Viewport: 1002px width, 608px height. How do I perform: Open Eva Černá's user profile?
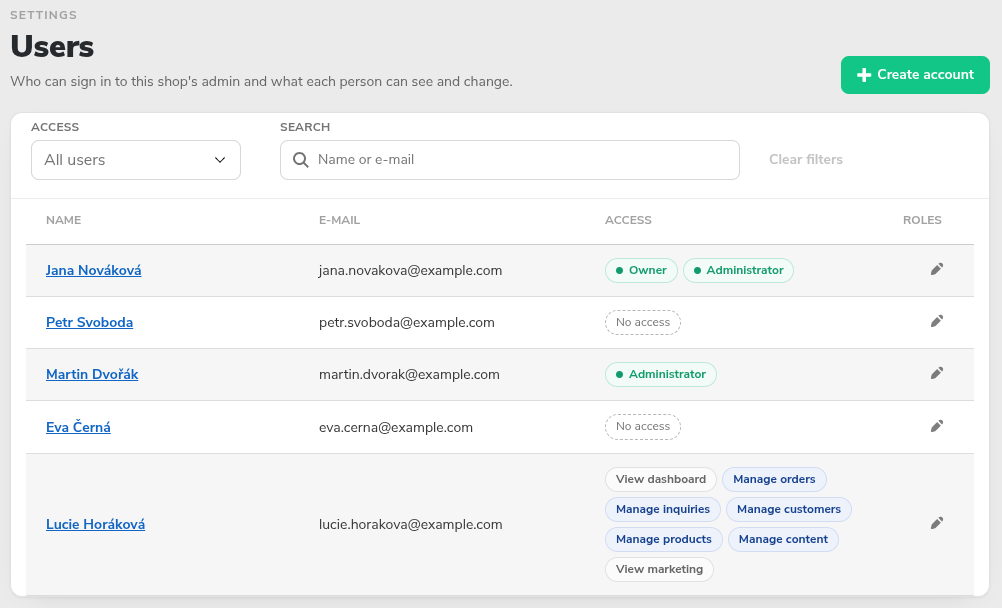tap(78, 427)
